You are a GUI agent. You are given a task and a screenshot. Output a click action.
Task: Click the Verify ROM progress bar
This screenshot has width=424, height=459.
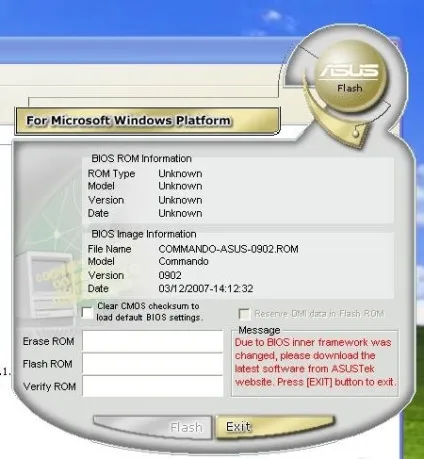click(x=153, y=386)
